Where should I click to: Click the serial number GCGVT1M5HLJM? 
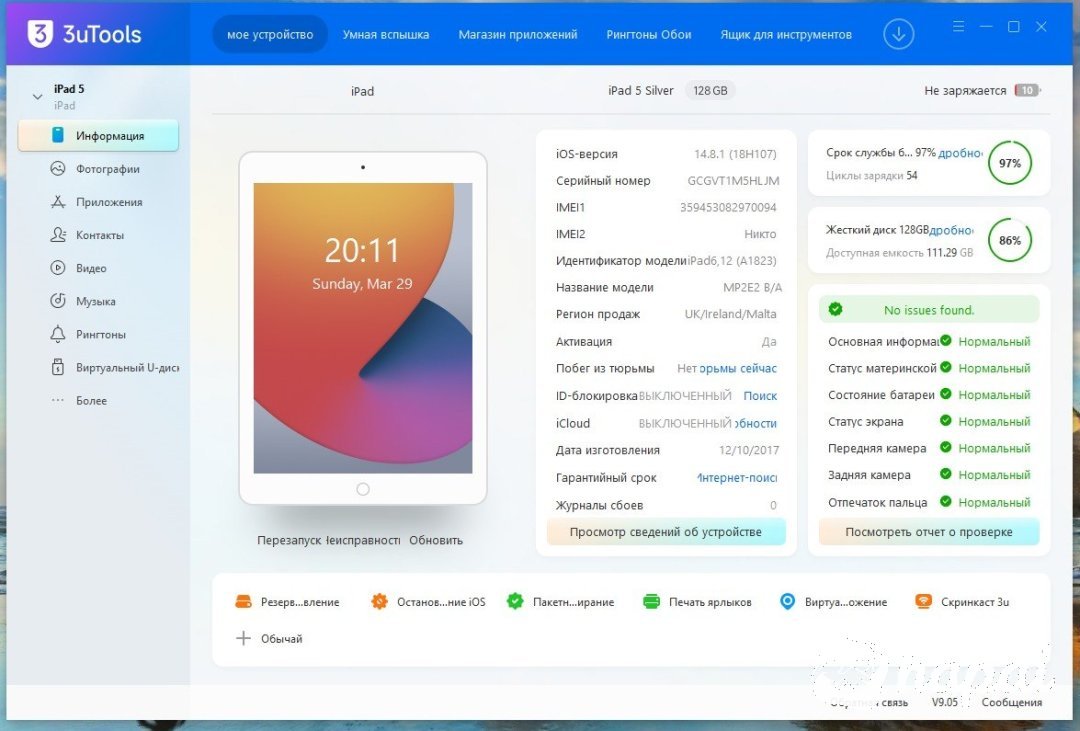pyautogui.click(x=733, y=181)
